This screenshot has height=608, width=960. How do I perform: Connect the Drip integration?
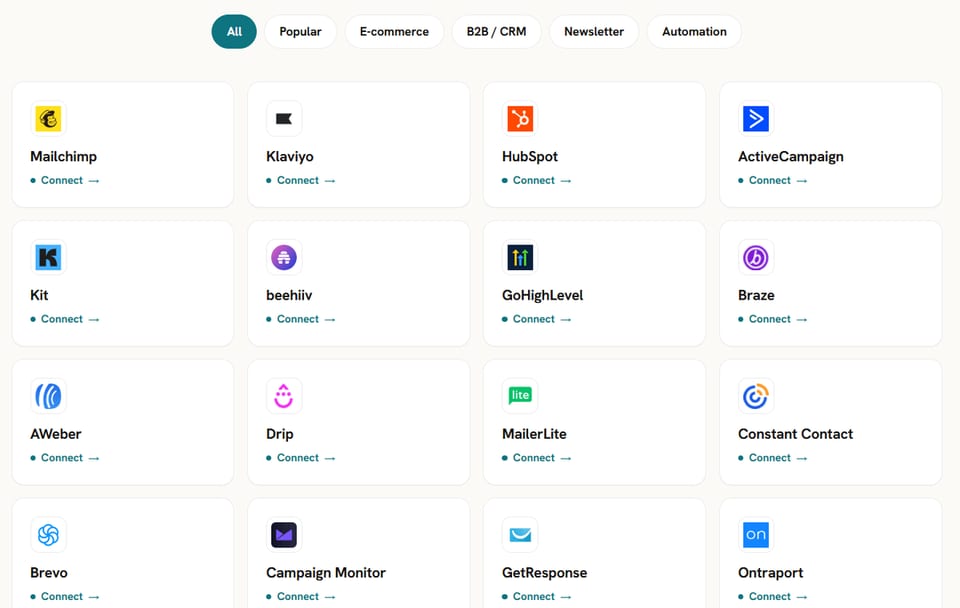[301, 458]
